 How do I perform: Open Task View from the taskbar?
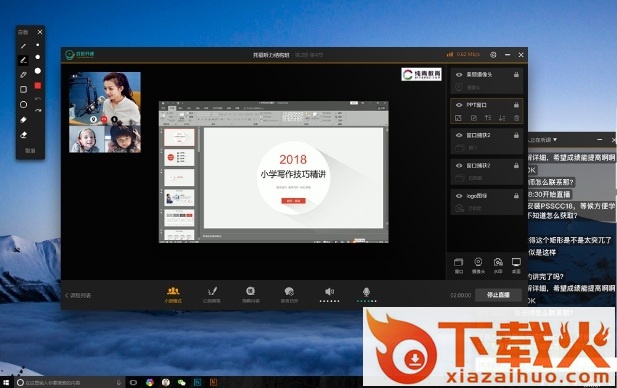133,382
